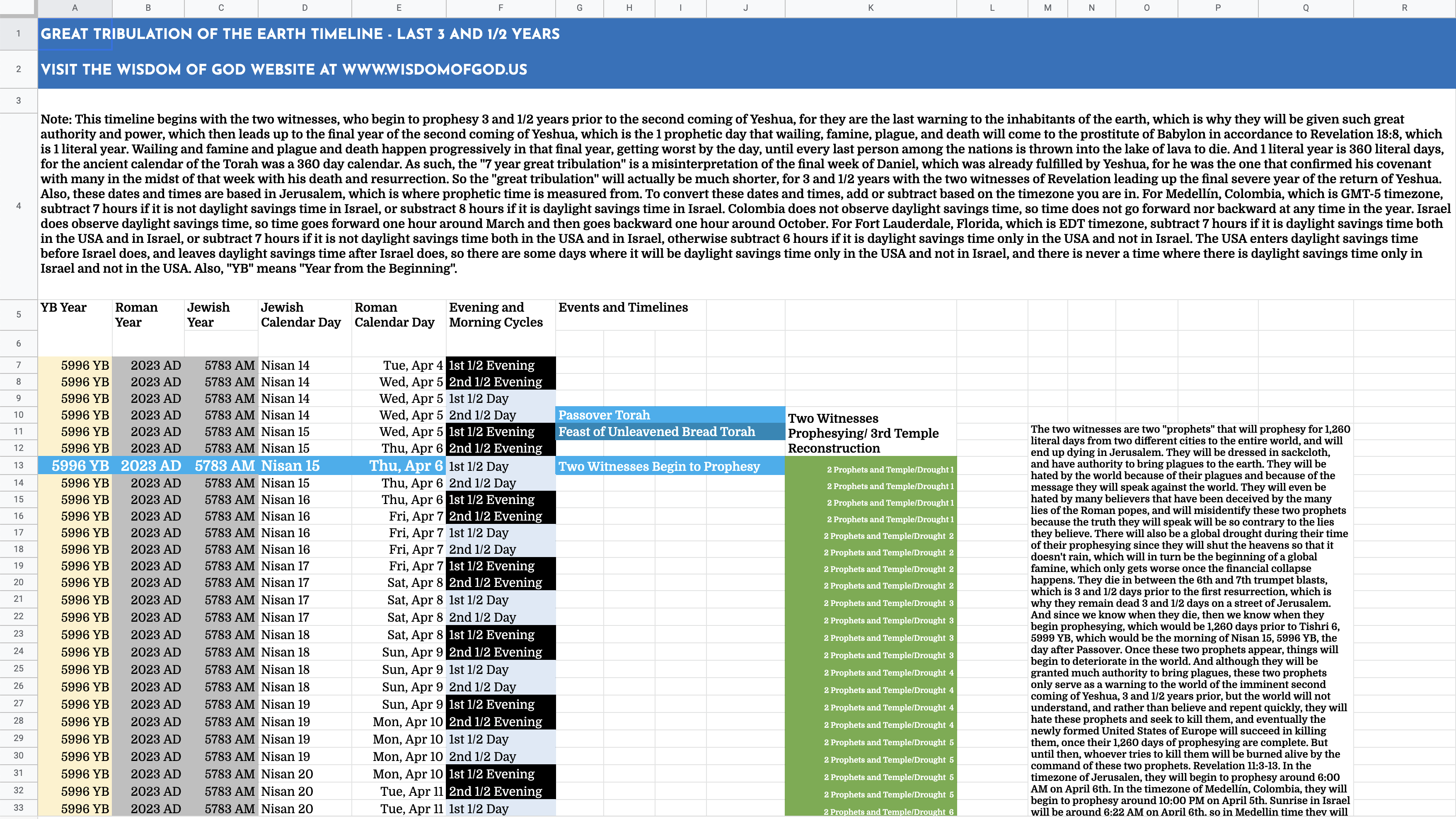Click the Passover Torah cell
This screenshot has height=819, width=1456.
coord(670,415)
